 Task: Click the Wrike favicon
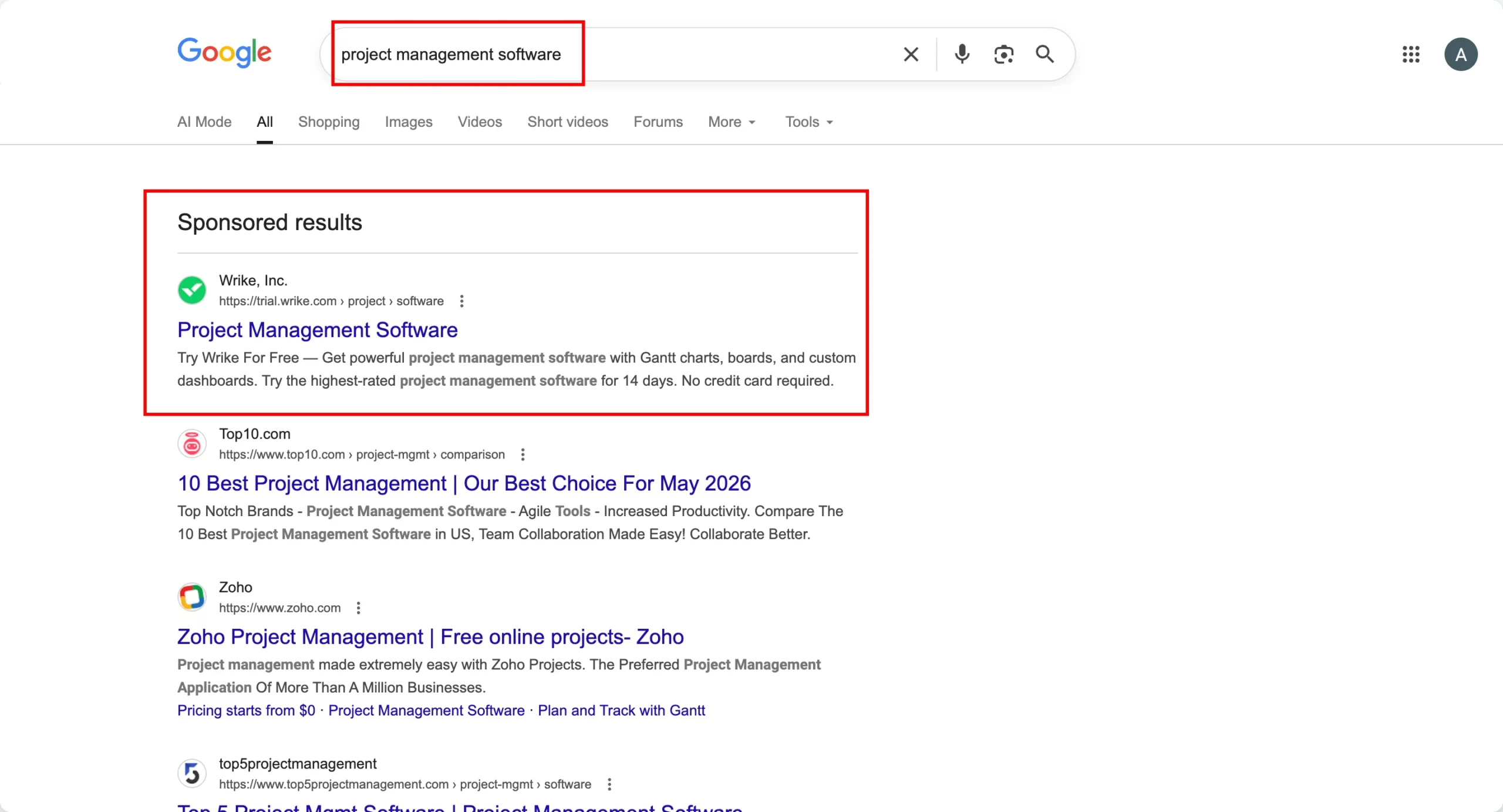coord(192,290)
